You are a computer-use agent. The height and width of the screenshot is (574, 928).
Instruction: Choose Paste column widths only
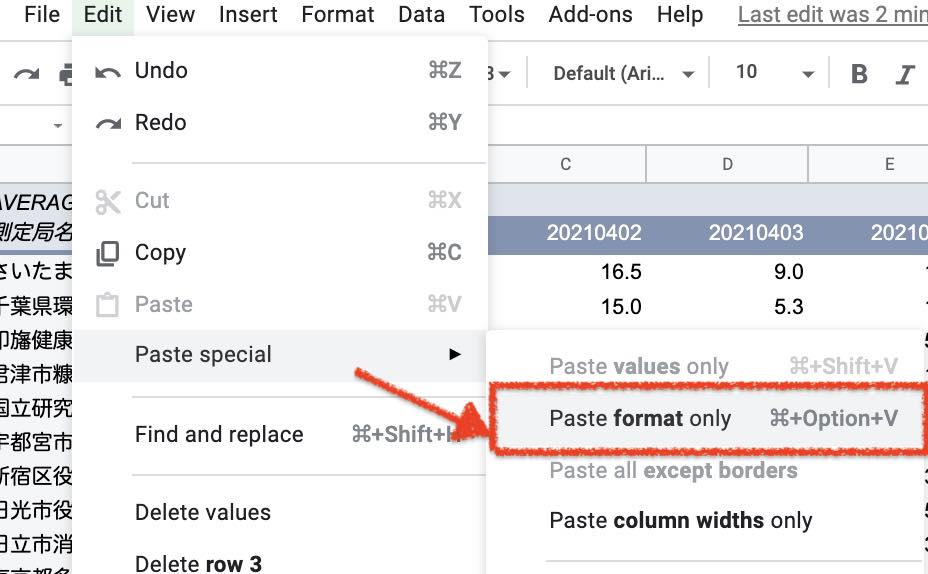(681, 521)
